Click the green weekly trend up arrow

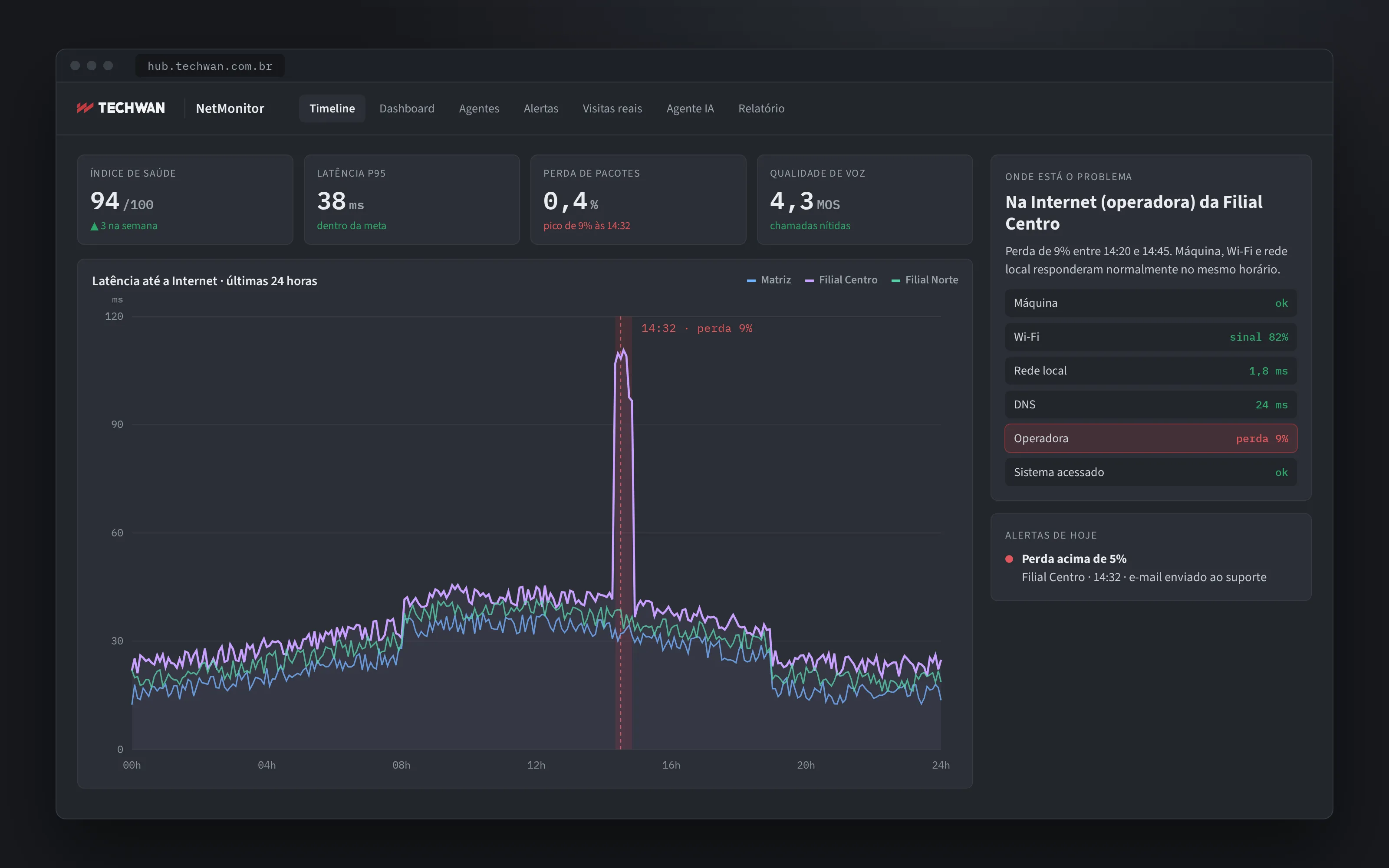click(x=94, y=226)
